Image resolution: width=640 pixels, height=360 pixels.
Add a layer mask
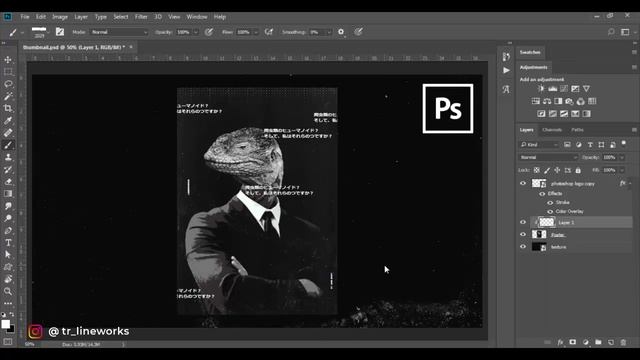[573, 342]
